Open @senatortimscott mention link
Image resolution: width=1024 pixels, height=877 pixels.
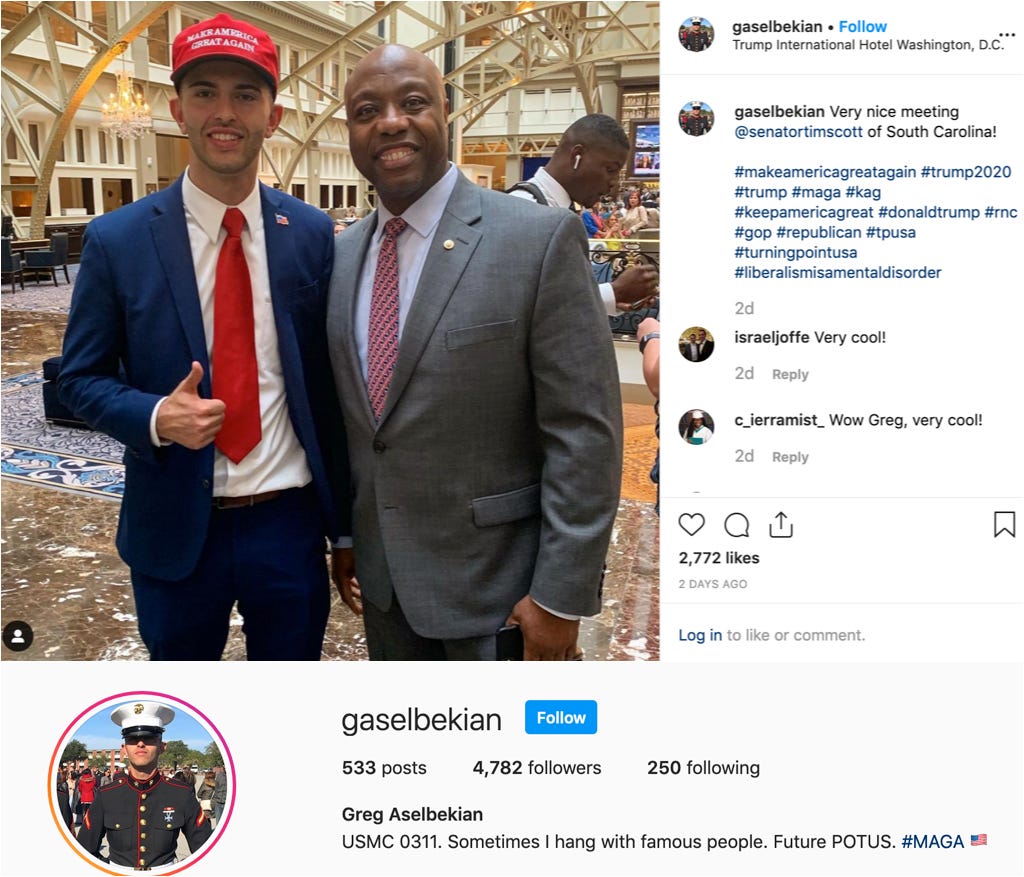point(798,132)
